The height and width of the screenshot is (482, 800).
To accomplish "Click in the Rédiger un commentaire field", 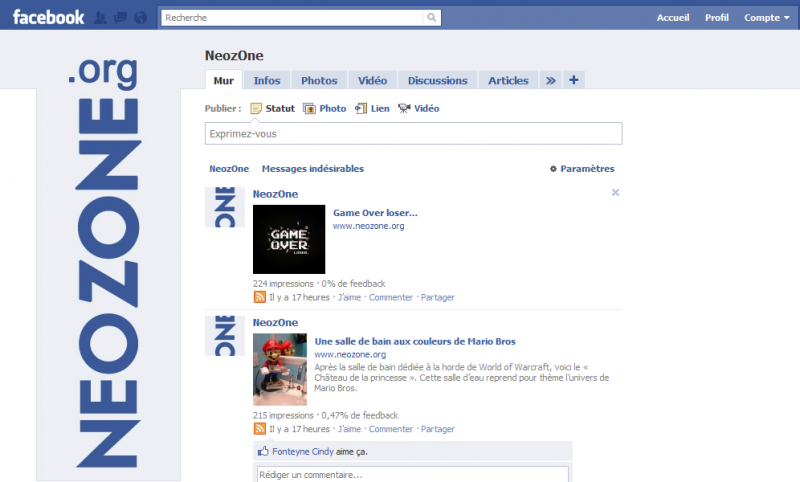I will (x=412, y=474).
